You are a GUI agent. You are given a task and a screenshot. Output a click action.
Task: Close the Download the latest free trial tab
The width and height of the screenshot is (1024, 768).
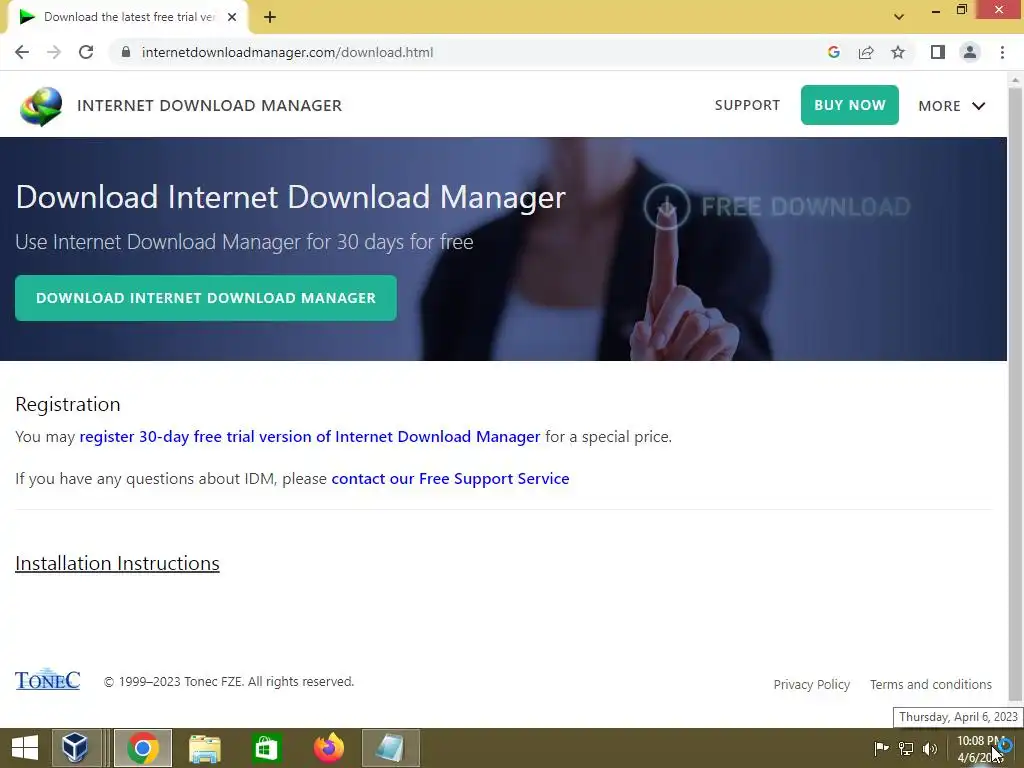coord(232,17)
